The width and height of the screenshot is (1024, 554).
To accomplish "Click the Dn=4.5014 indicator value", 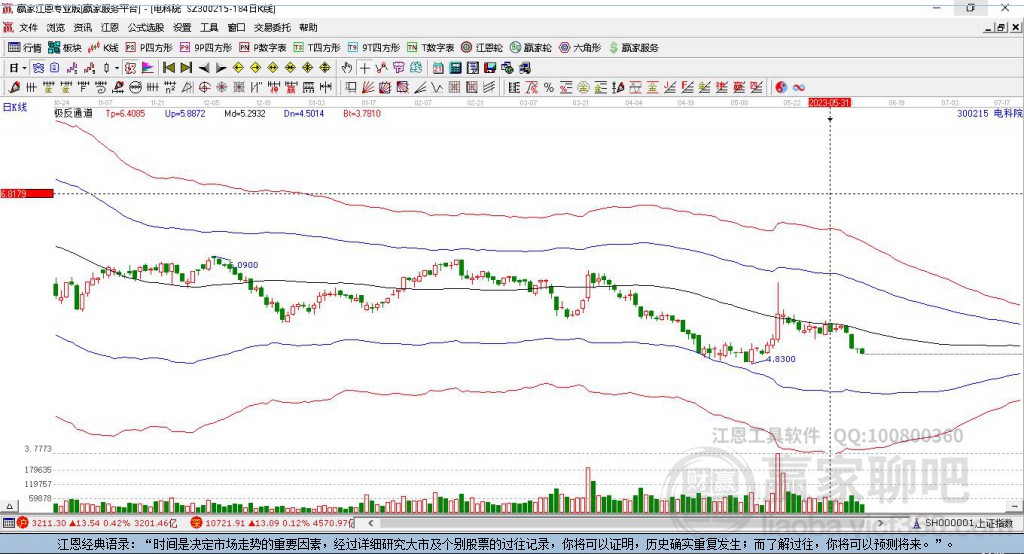I will [x=304, y=113].
